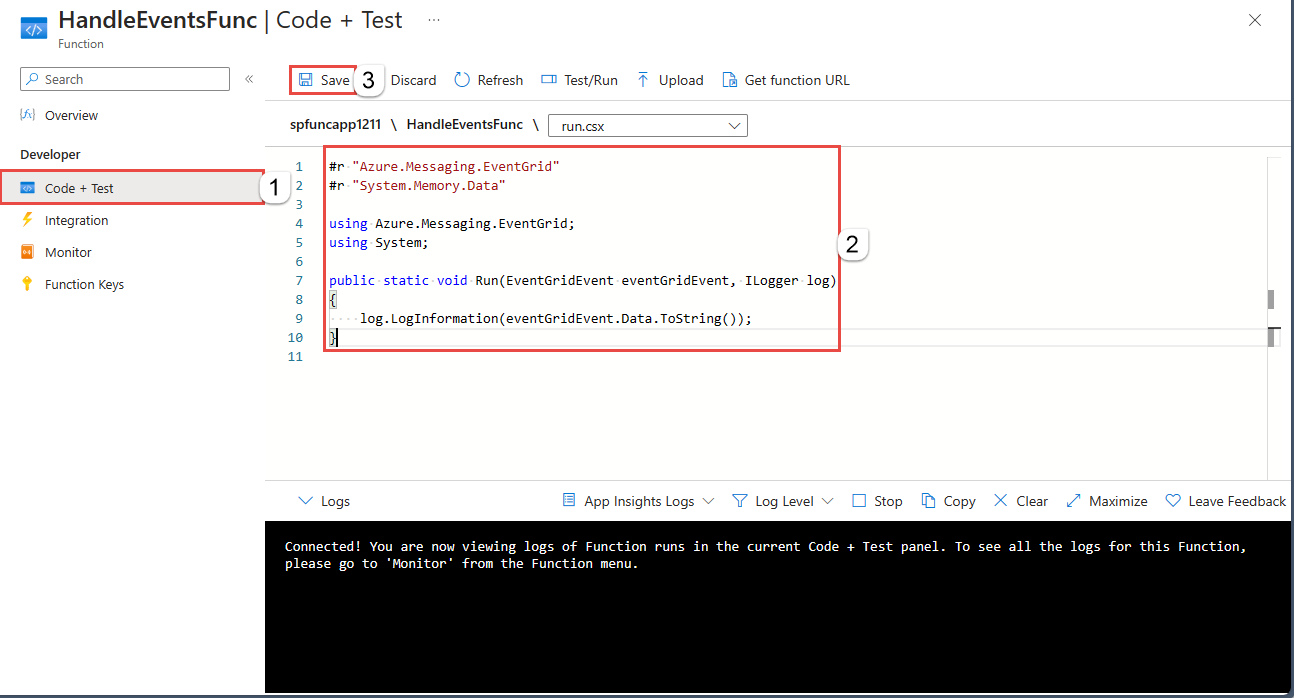
Task: Open the Log Level filter dropdown
Action: coord(783,501)
